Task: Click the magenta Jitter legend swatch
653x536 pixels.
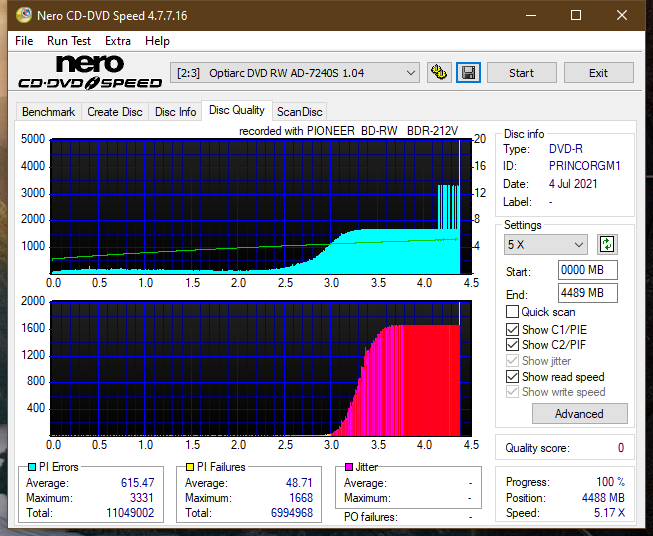Action: [x=349, y=467]
